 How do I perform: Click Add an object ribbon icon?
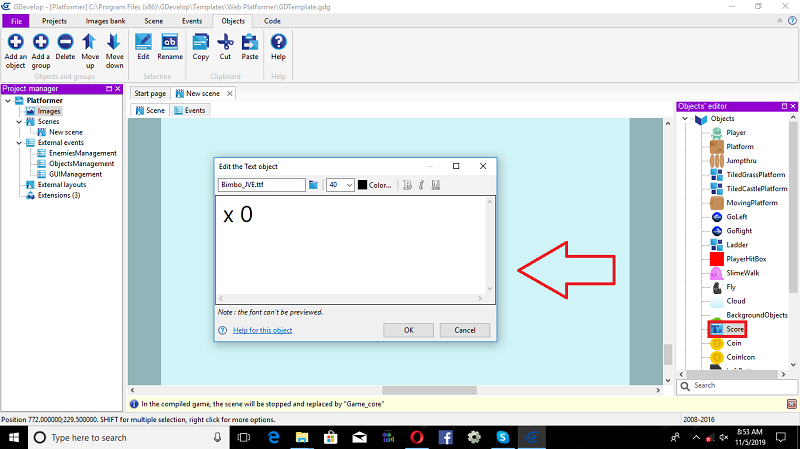tap(15, 42)
